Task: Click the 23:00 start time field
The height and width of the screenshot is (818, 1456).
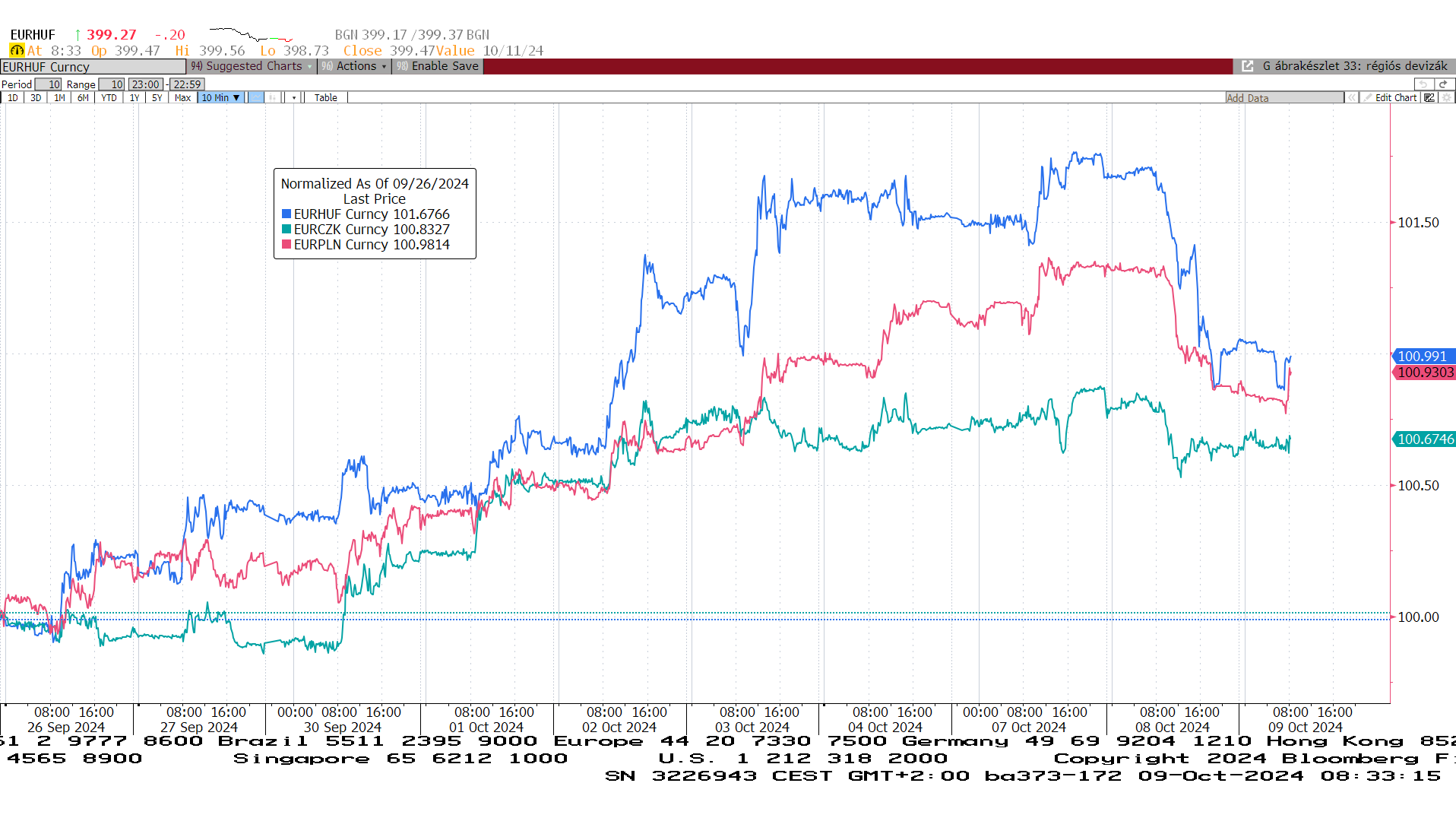Action: click(145, 84)
